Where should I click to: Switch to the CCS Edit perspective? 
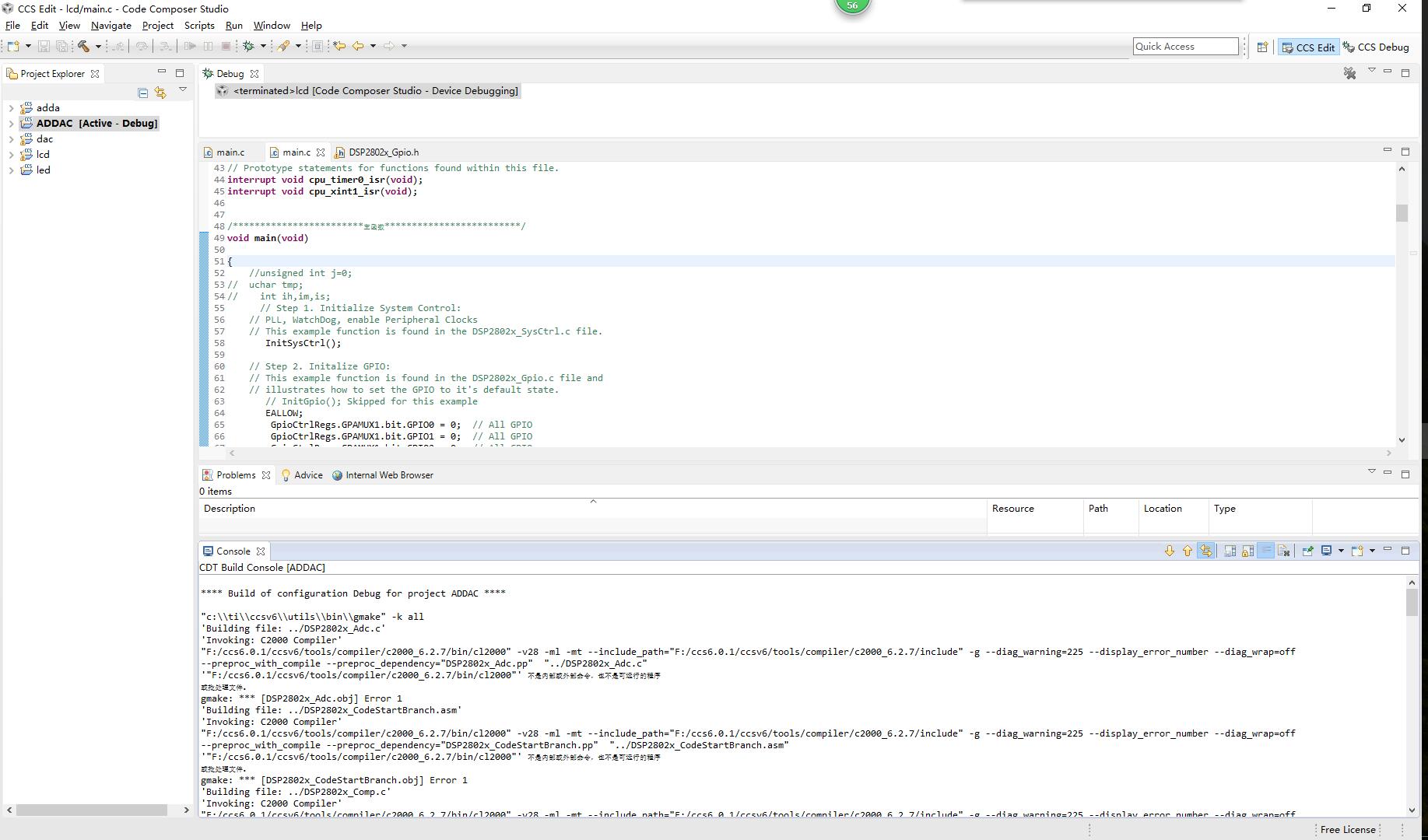(1308, 47)
